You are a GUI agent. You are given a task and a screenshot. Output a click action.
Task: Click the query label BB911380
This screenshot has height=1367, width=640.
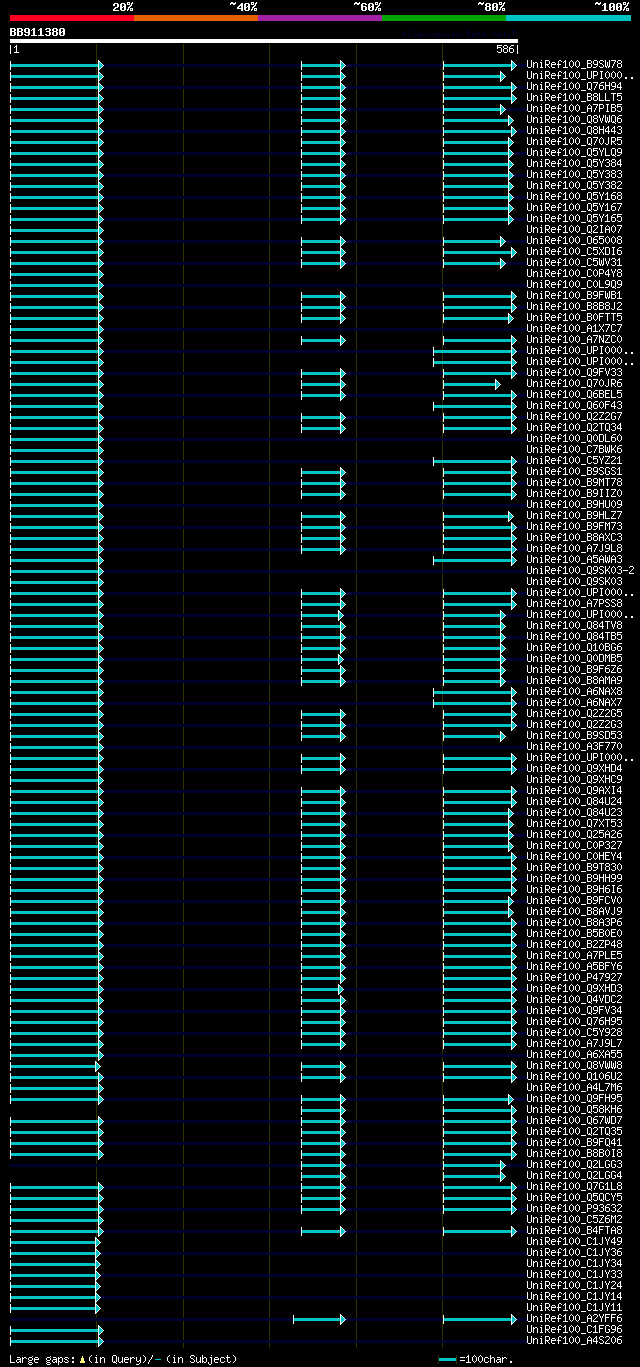pyautogui.click(x=38, y=32)
